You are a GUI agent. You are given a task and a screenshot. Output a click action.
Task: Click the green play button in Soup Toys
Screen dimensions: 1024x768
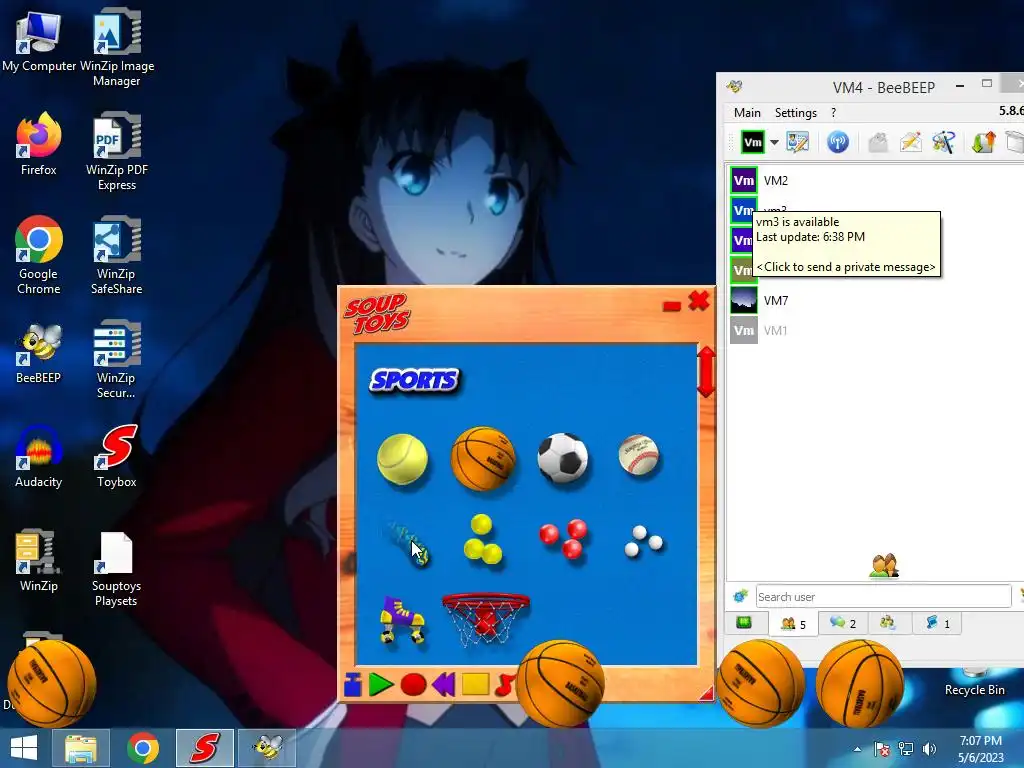coord(381,684)
